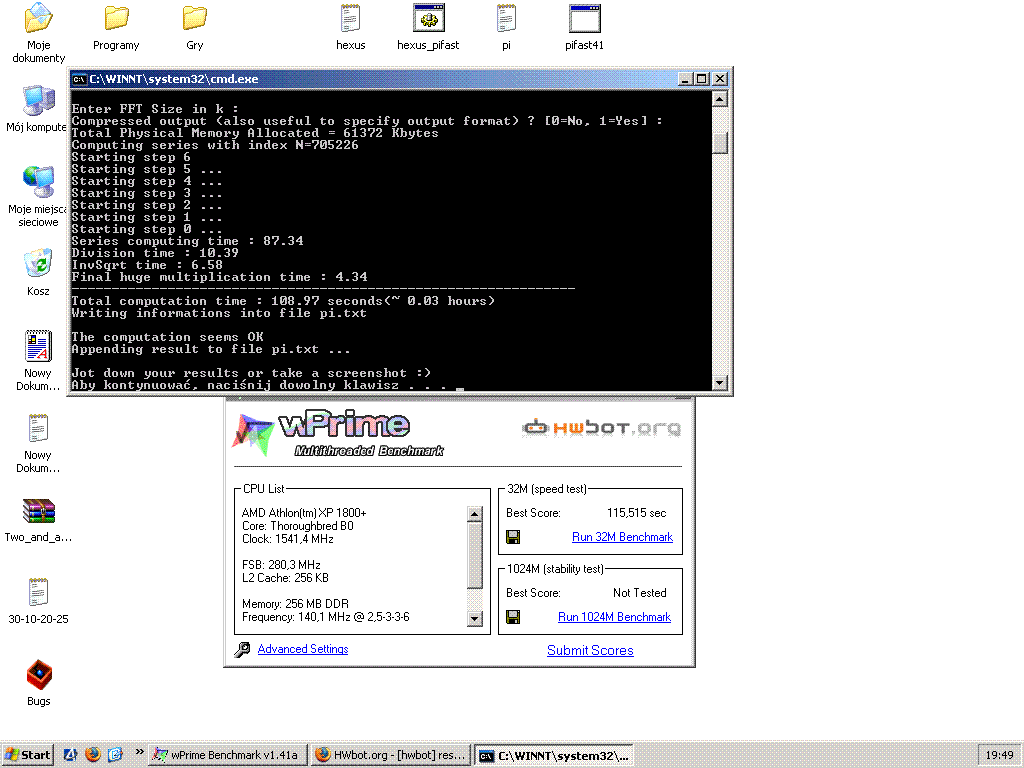Click first quick launch icon next to Start
This screenshot has width=1024, height=768.
[x=71, y=755]
